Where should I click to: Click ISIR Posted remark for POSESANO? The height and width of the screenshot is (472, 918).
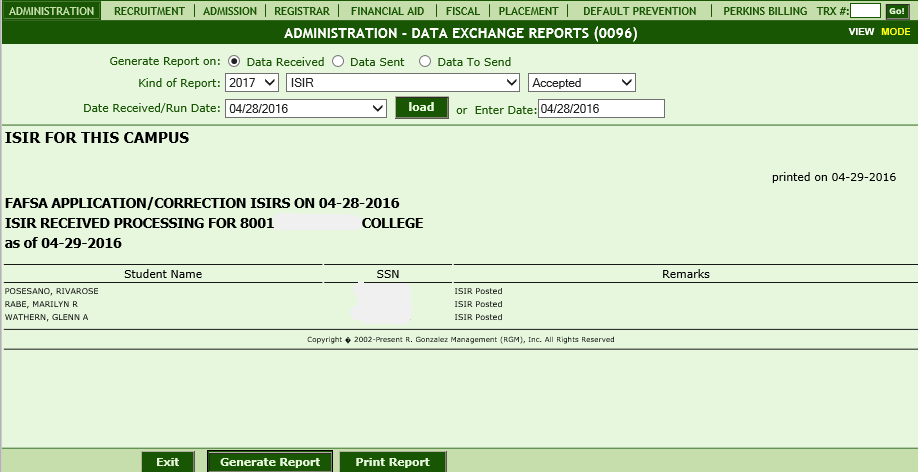pos(478,291)
